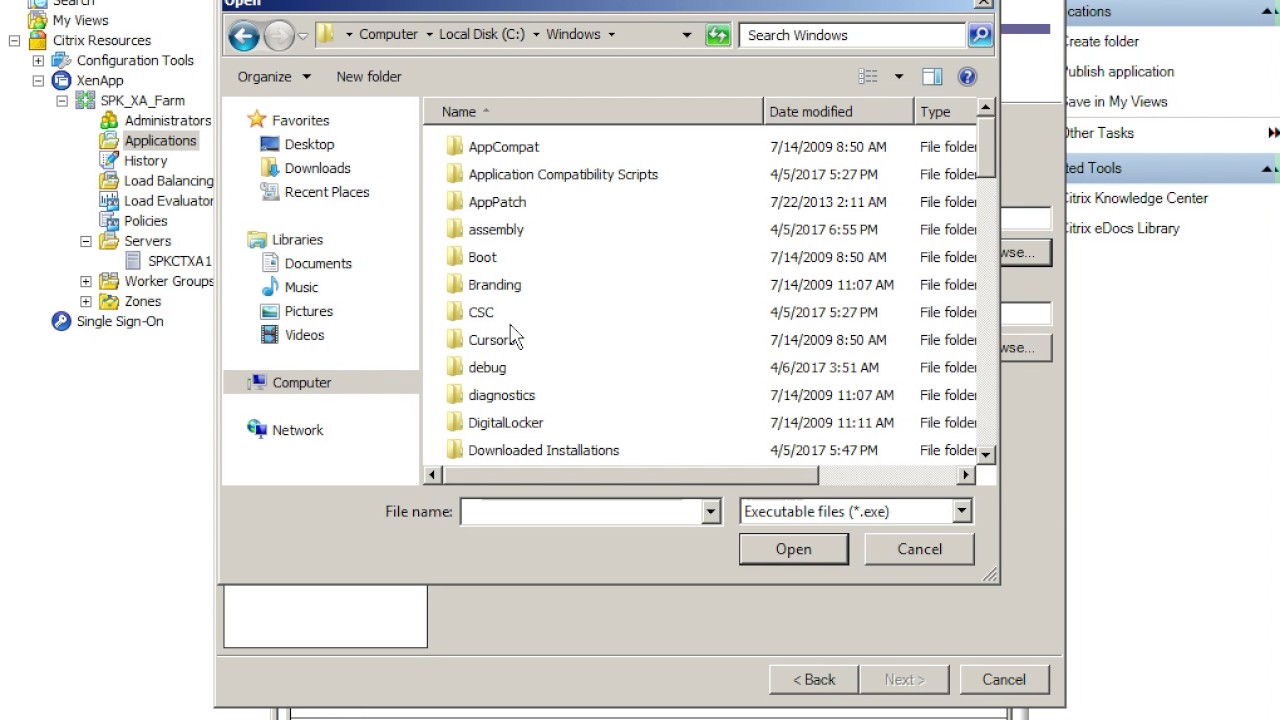
Task: Click the Boot folder icon
Action: pyautogui.click(x=454, y=257)
